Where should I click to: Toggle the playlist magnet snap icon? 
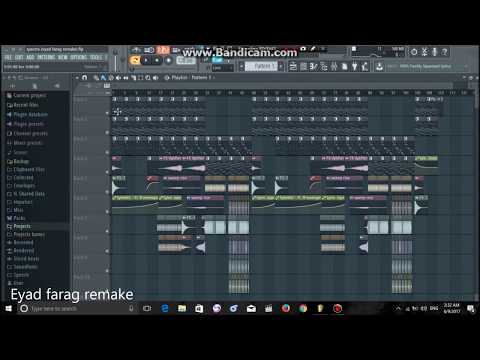tap(84, 78)
